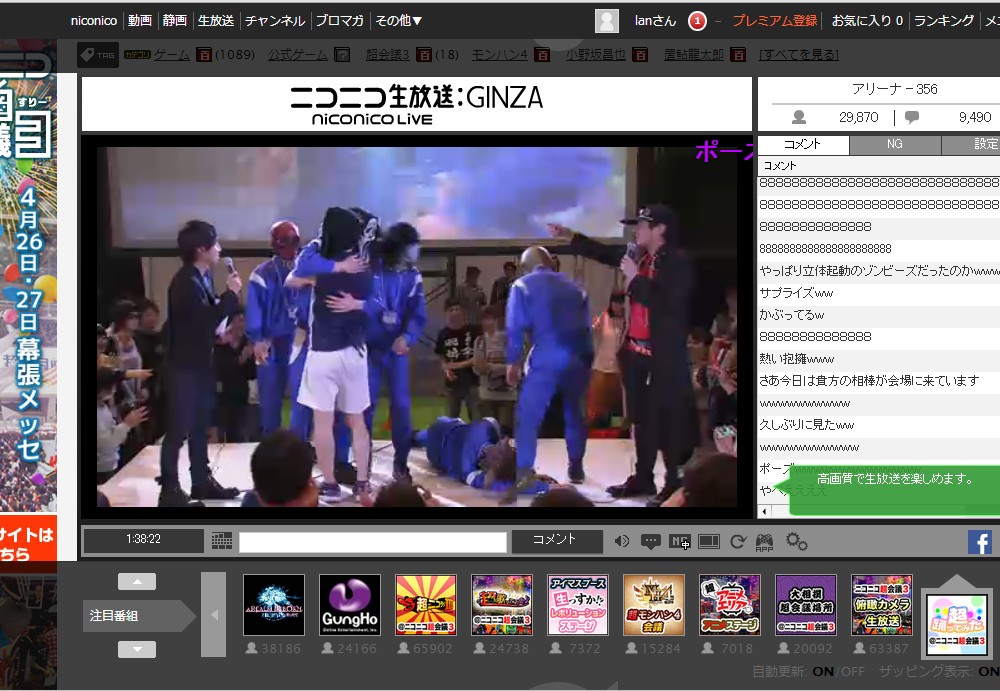The height and width of the screenshot is (691, 1000).
Task: Focus the comment text input field
Action: [372, 542]
